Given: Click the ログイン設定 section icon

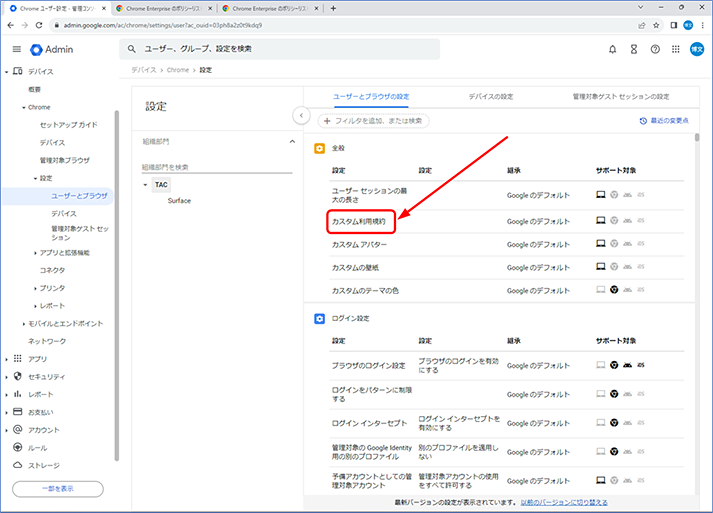Looking at the screenshot, I should click(x=320, y=319).
